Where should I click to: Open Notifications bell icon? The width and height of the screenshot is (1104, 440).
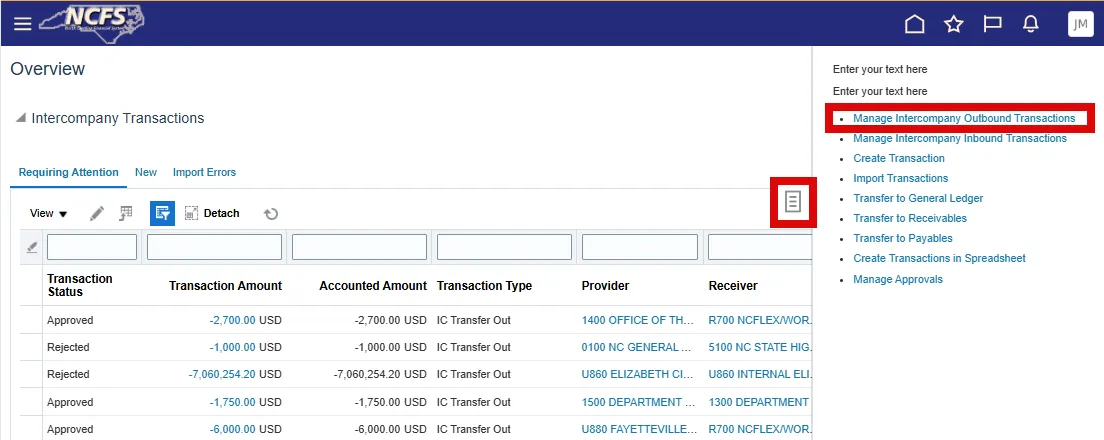[1030, 24]
